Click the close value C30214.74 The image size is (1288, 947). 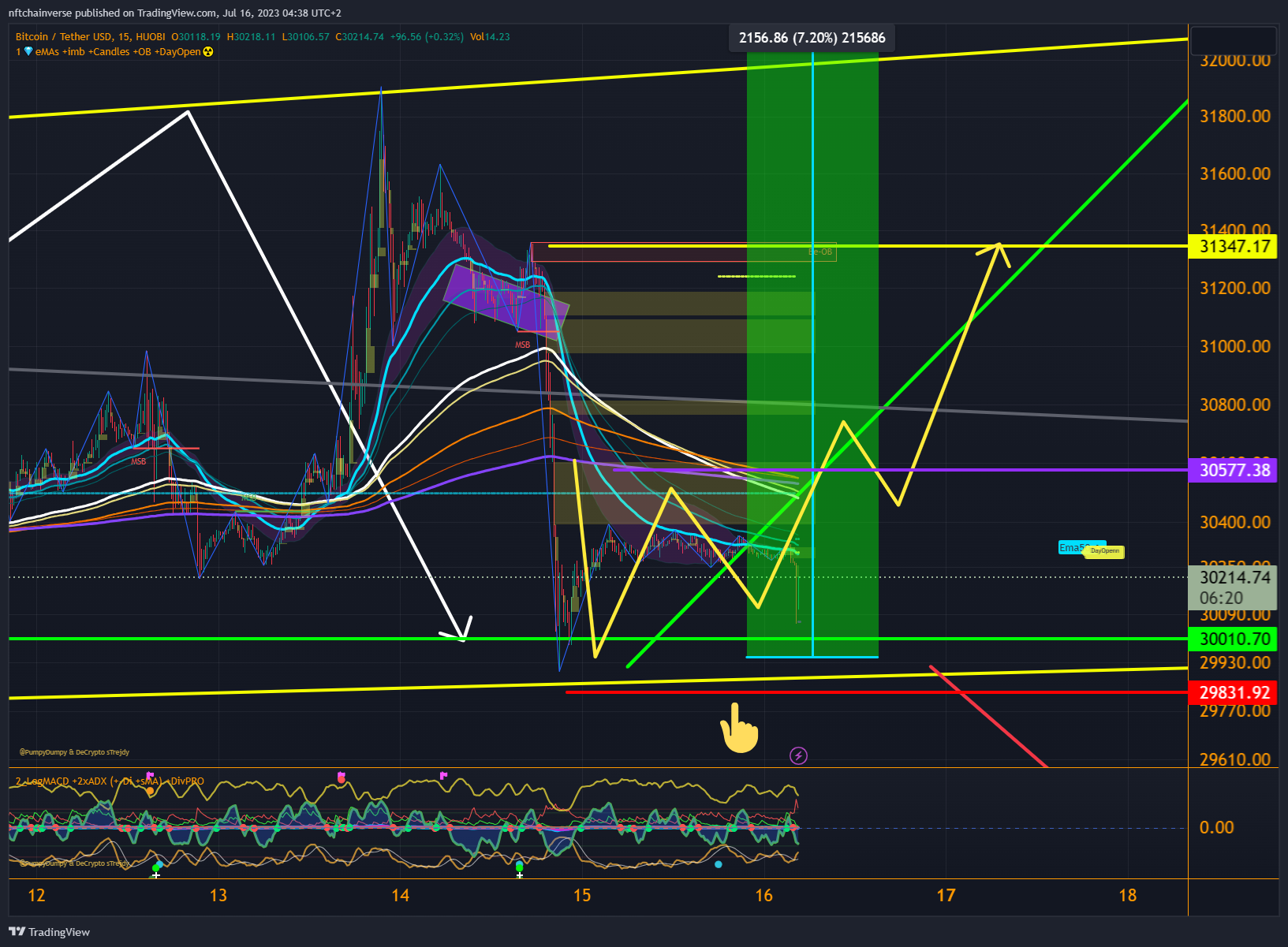[x=360, y=37]
